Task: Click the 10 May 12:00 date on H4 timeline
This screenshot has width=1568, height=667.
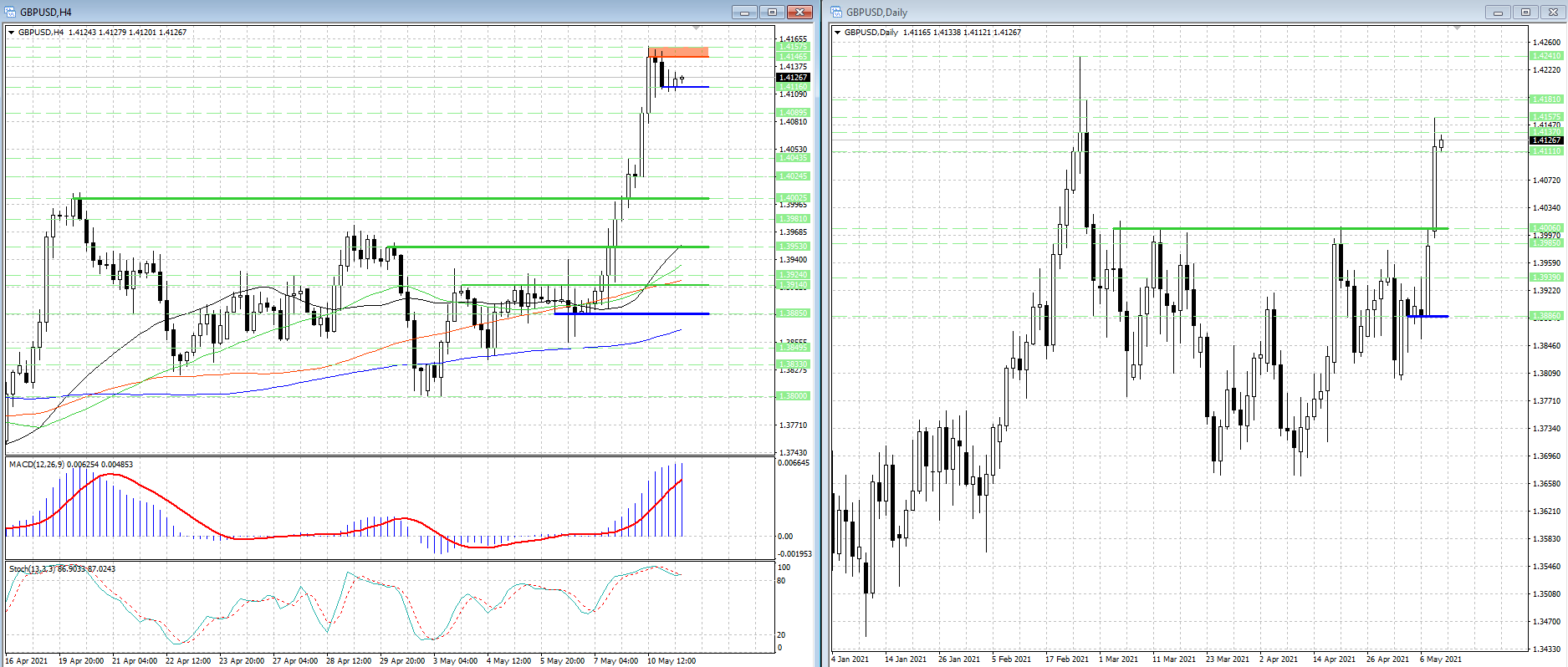Action: pyautogui.click(x=672, y=661)
